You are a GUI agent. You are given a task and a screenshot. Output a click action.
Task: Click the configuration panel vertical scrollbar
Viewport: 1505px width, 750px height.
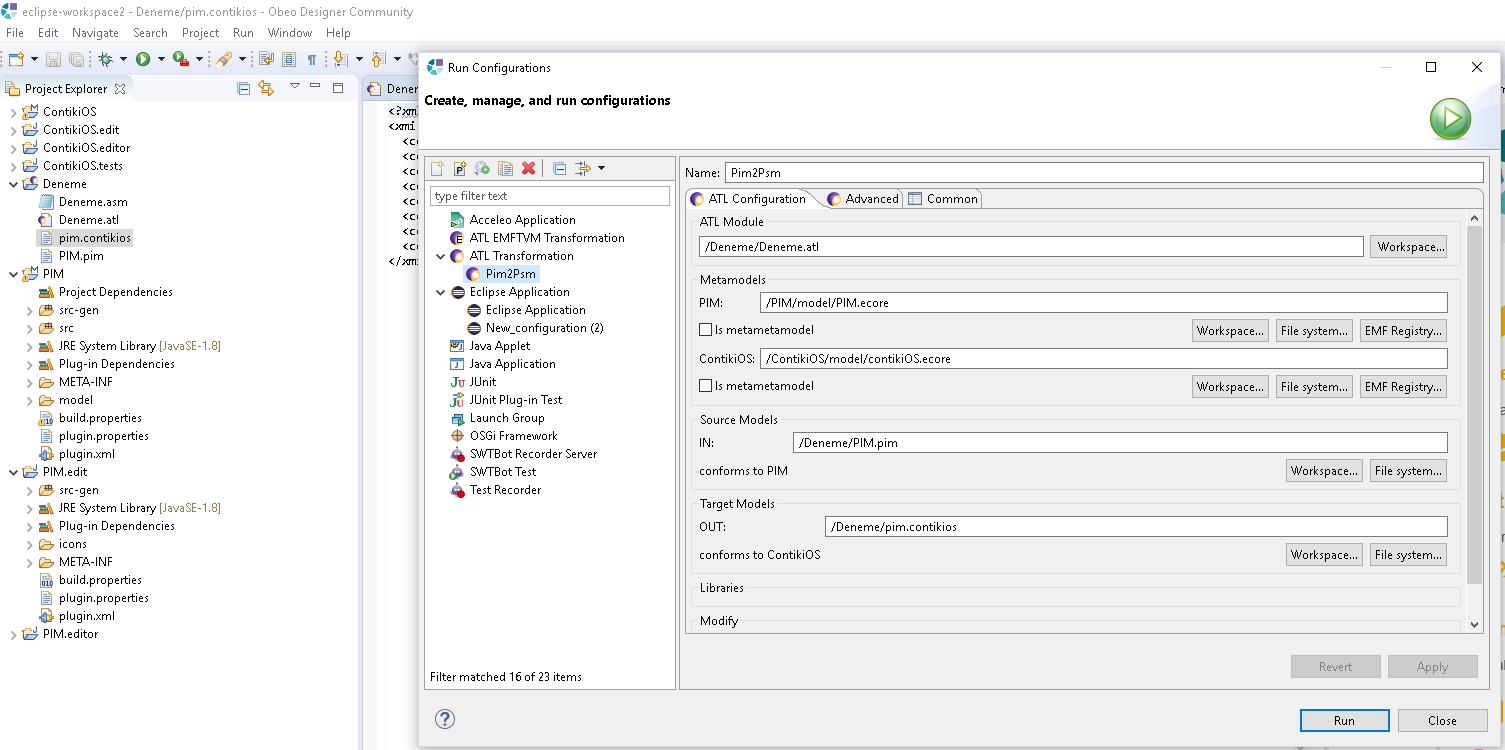[x=1474, y=405]
